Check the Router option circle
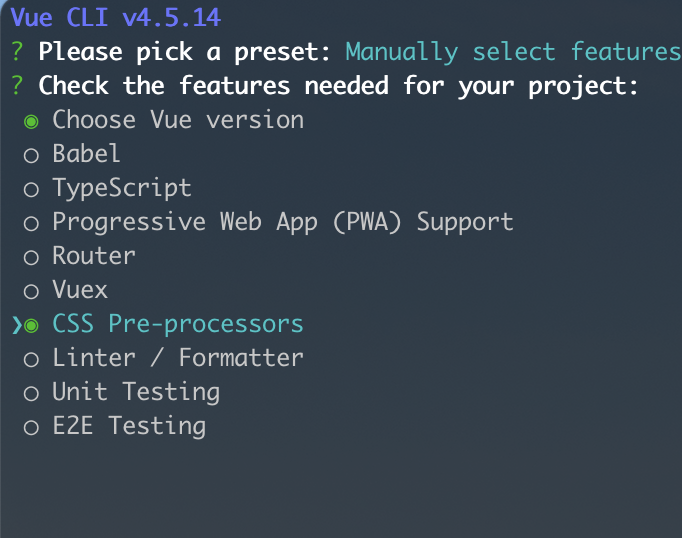Image resolution: width=682 pixels, height=538 pixels. [31, 257]
